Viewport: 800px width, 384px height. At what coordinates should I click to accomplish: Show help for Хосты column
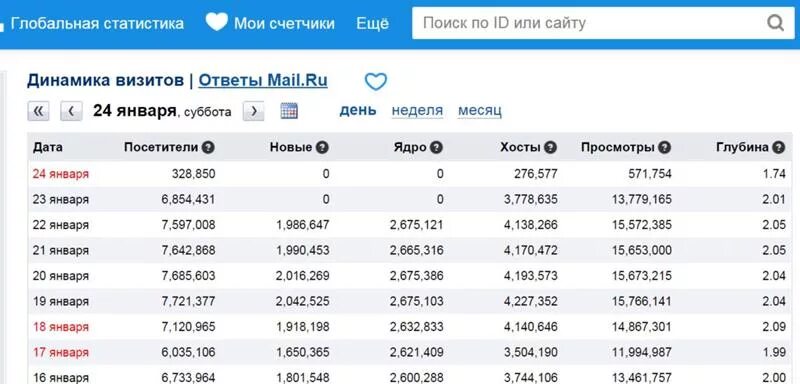pyautogui.click(x=550, y=148)
